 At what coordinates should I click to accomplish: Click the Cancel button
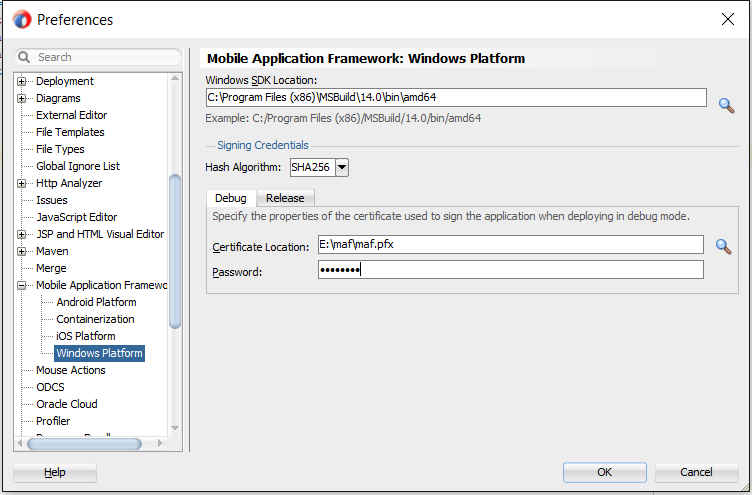pos(696,472)
